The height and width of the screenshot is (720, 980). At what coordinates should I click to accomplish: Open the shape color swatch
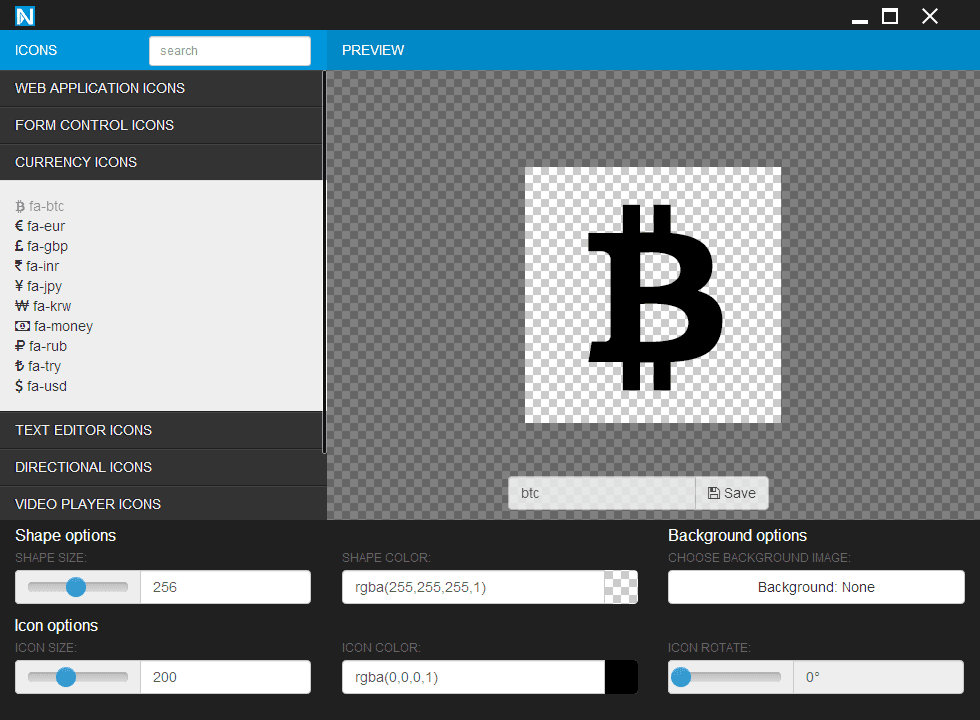[x=621, y=587]
